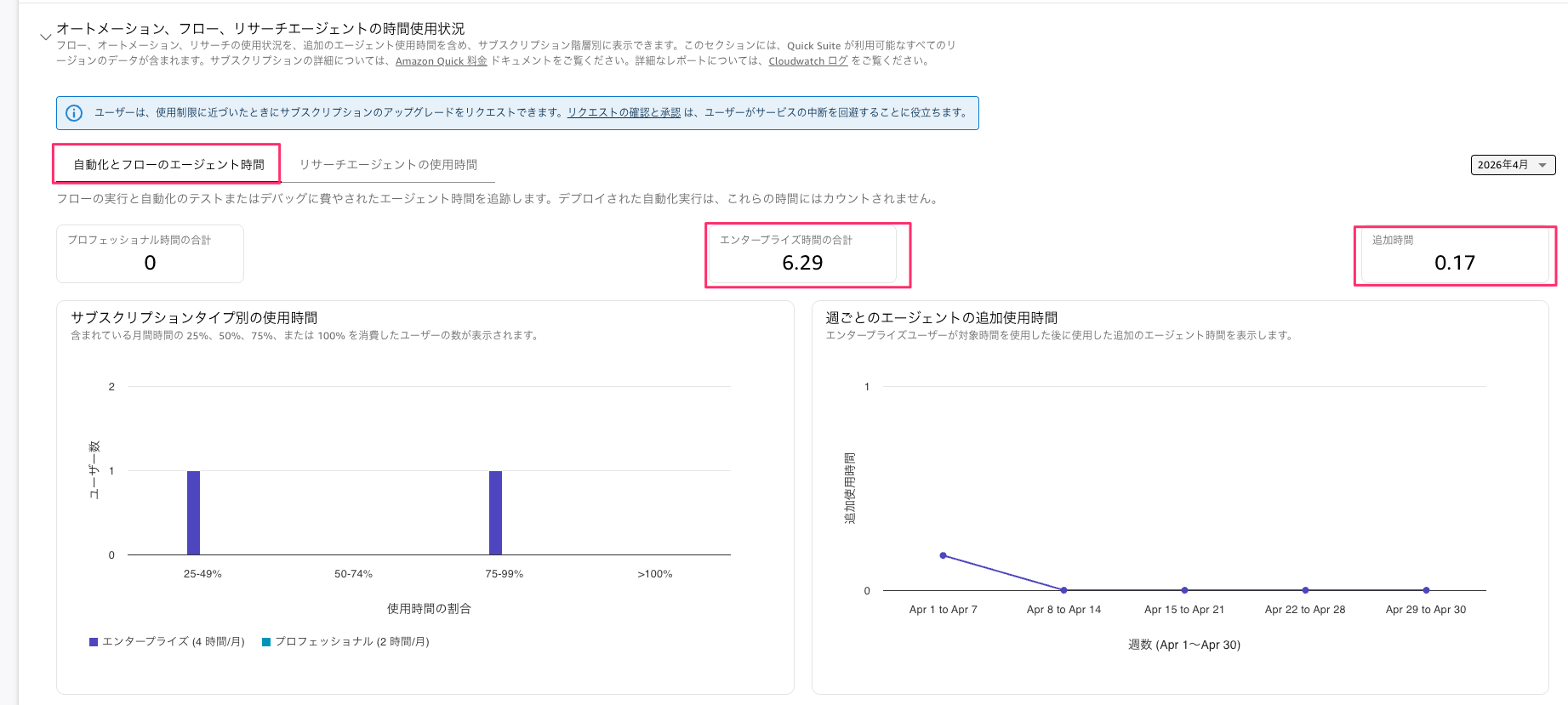Open the Cloudwatch ログ link
The width and height of the screenshot is (1568, 705).
coord(808,60)
